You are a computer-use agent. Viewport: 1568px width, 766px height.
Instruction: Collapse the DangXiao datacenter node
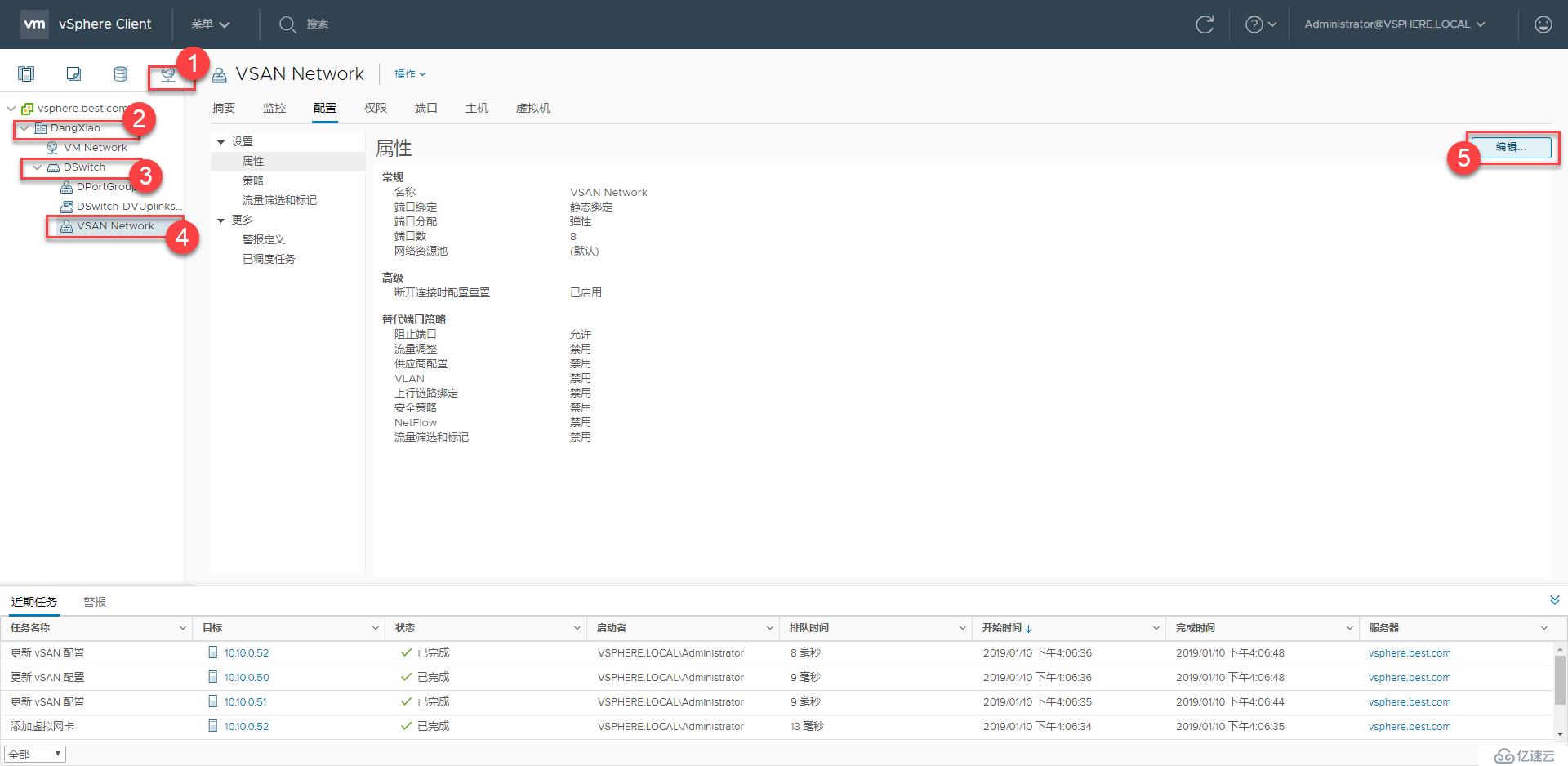pyautogui.click(x=24, y=128)
